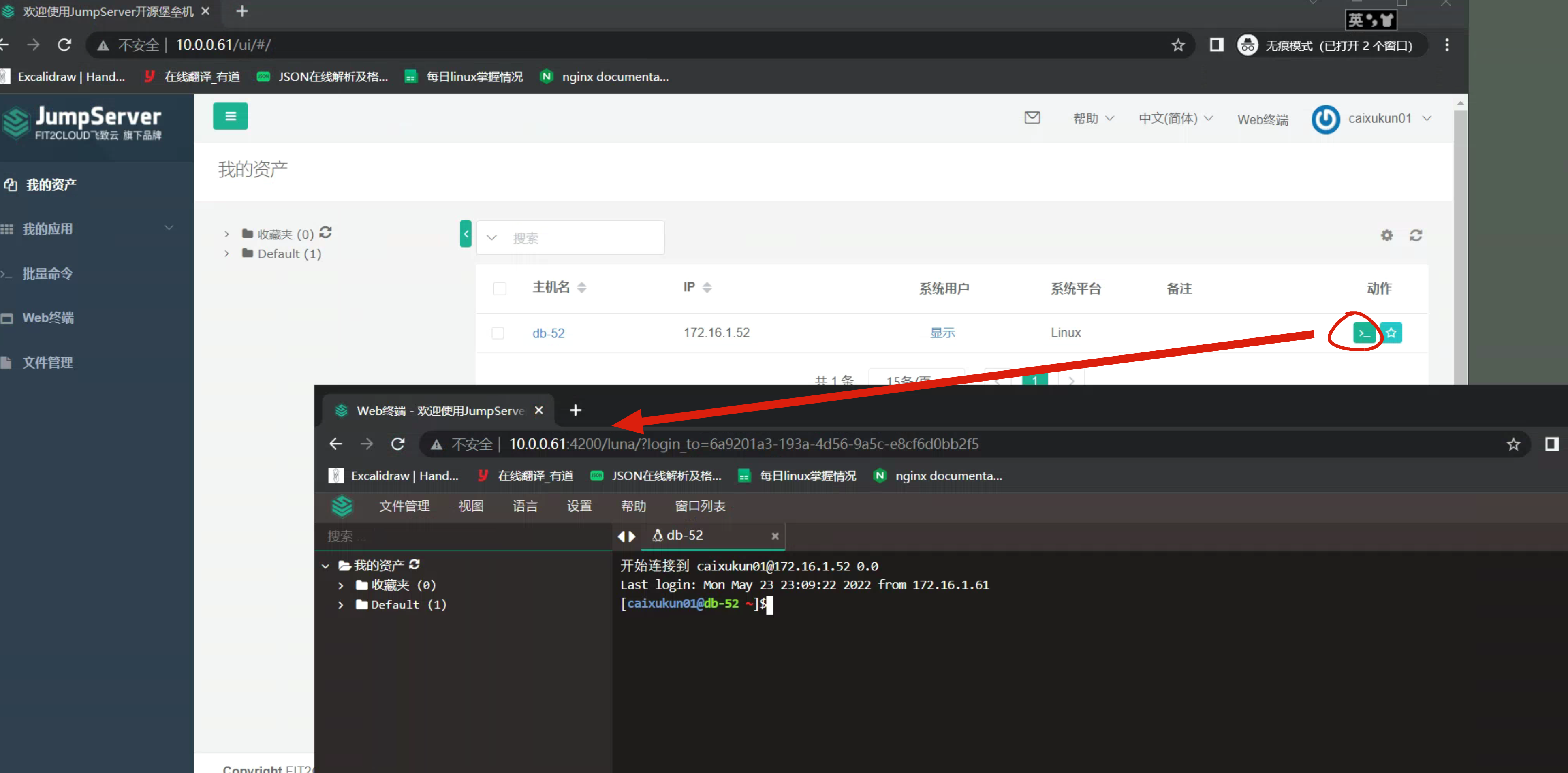Refresh 收藏夹 tree with sync icon
The image size is (1568, 773).
pos(326,233)
